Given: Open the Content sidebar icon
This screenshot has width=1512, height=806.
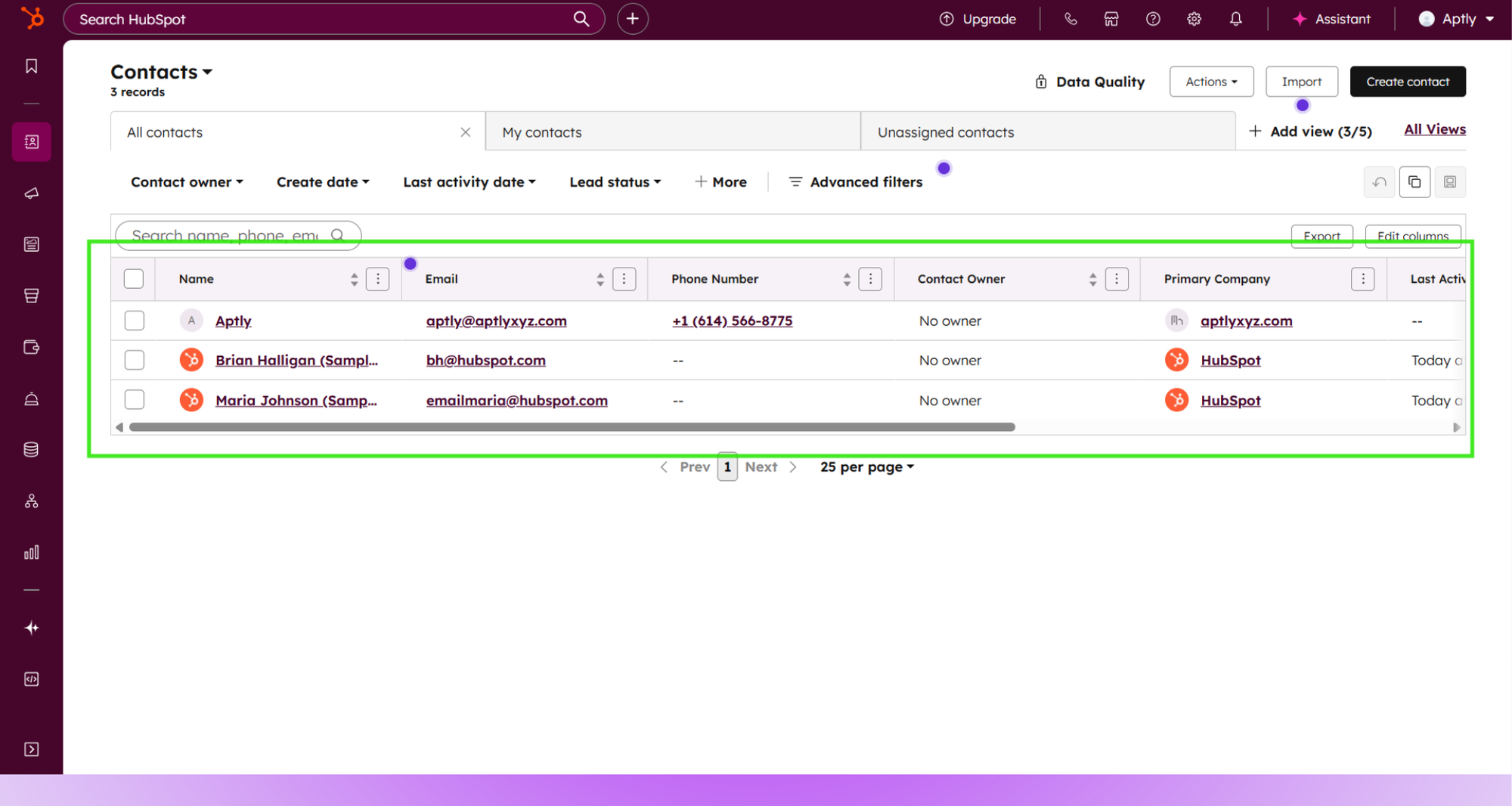Looking at the screenshot, I should tap(32, 244).
